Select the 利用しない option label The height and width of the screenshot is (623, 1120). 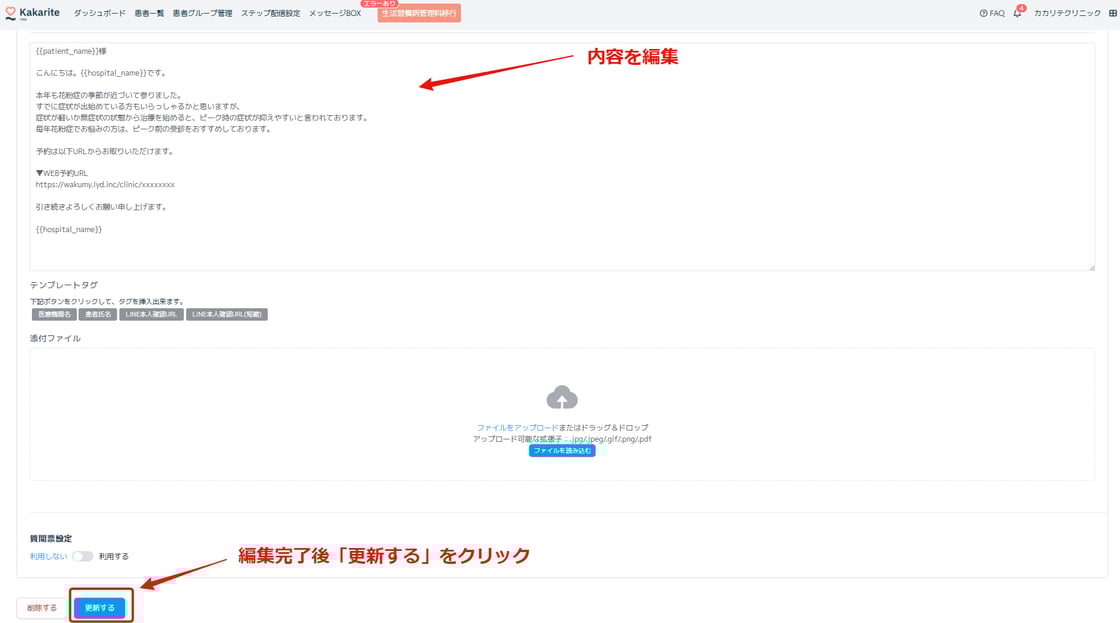[x=48, y=556]
